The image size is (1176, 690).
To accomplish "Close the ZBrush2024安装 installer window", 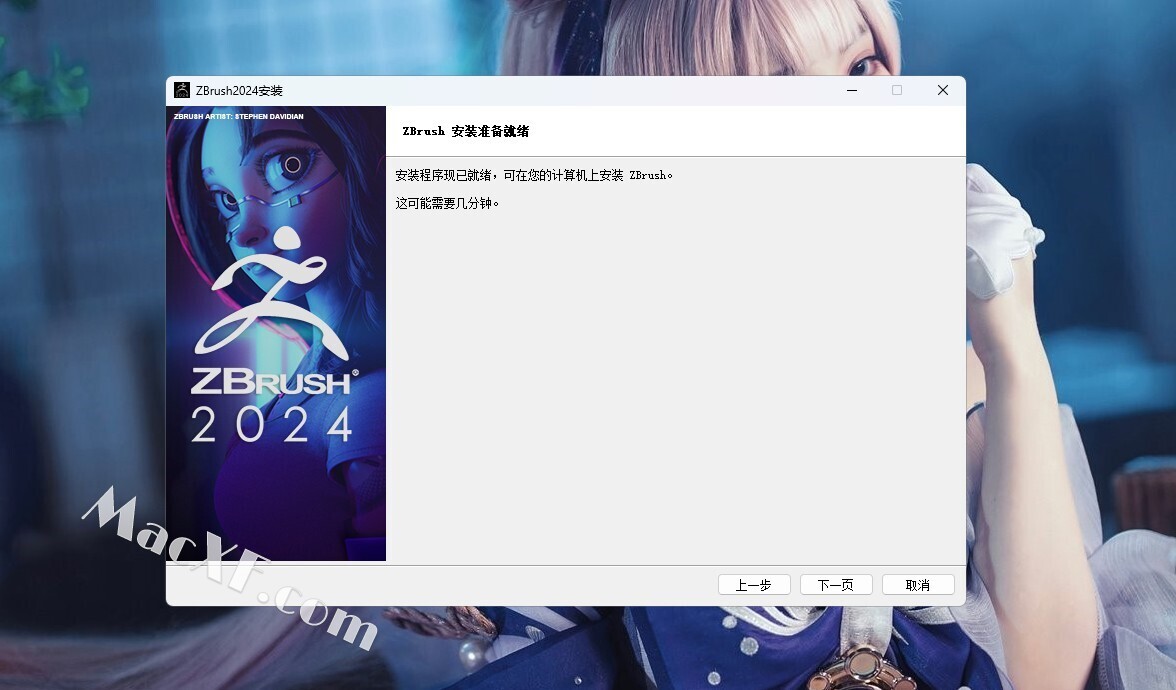I will point(943,90).
